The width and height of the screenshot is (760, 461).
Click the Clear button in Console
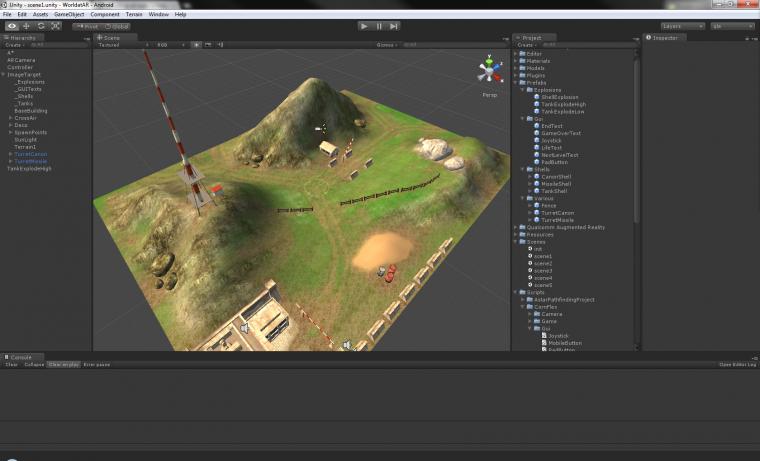click(11, 365)
